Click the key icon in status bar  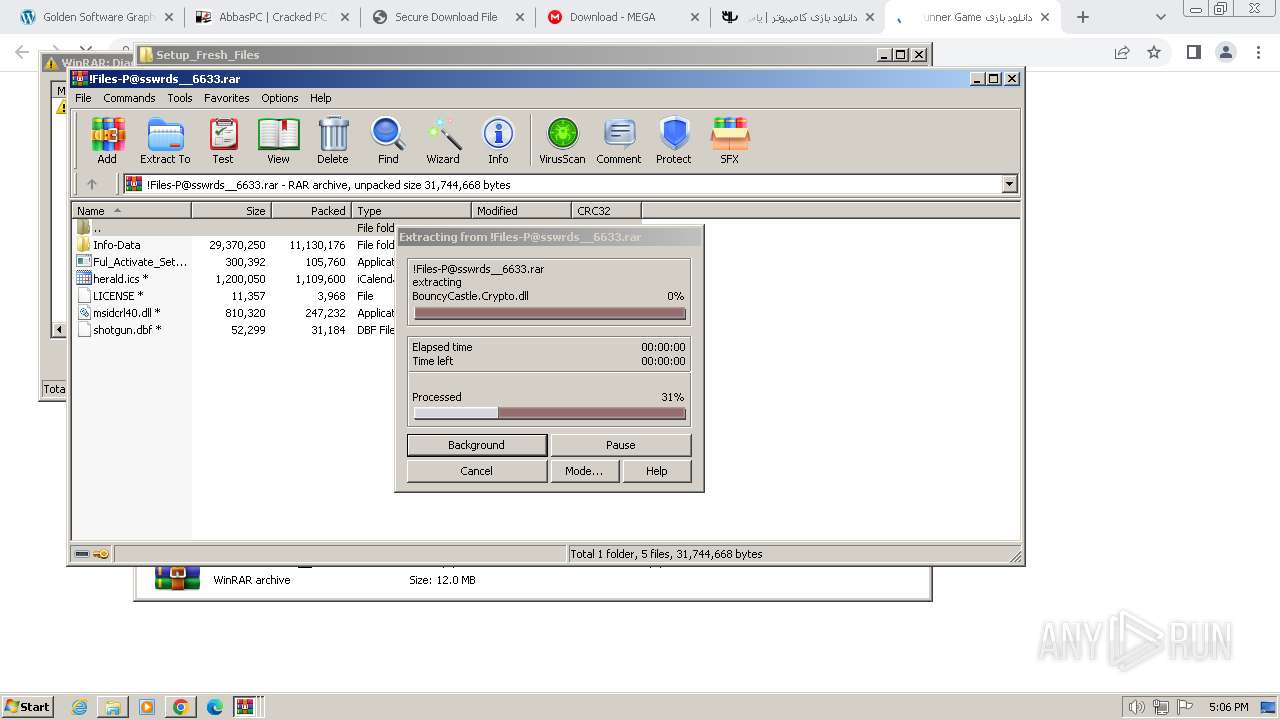pos(101,553)
